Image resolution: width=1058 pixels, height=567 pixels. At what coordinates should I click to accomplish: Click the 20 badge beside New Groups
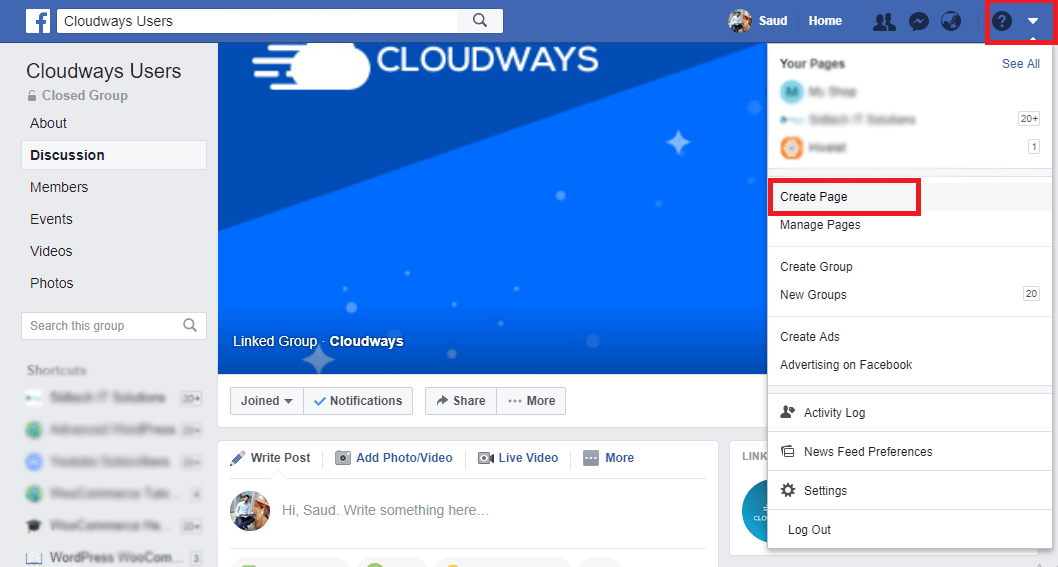pyautogui.click(x=1031, y=294)
